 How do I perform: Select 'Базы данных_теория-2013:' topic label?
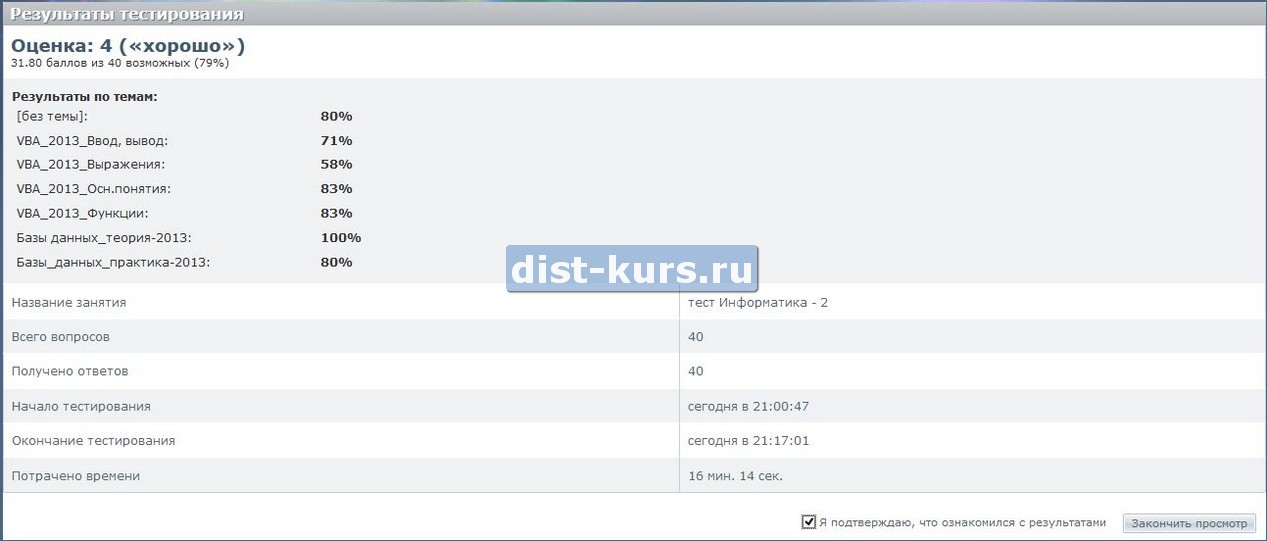104,238
